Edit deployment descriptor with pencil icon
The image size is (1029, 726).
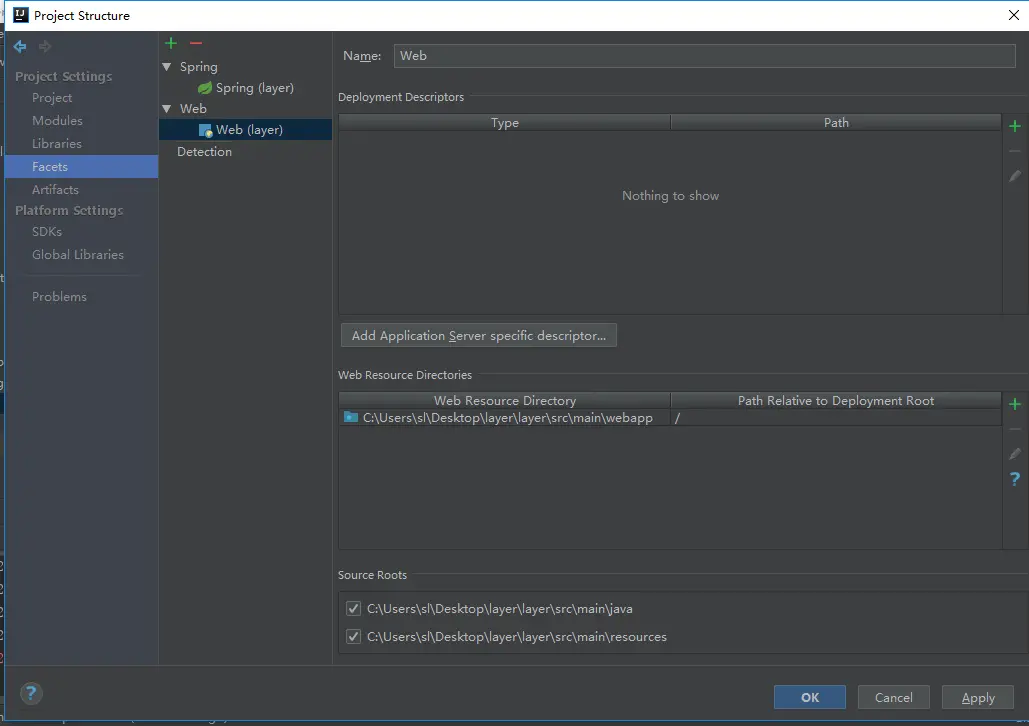point(1015,176)
